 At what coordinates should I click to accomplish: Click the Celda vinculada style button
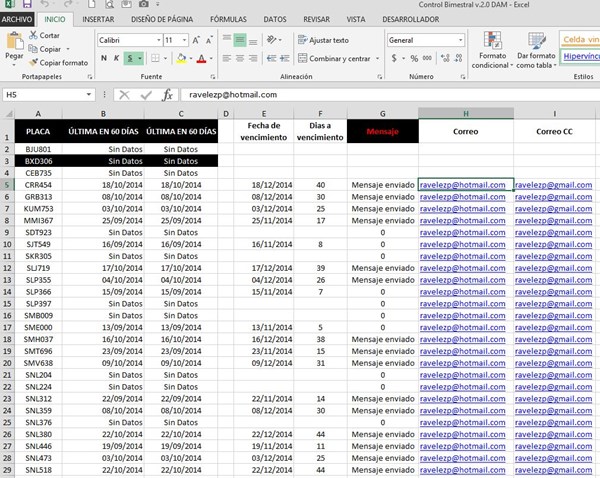(x=580, y=39)
